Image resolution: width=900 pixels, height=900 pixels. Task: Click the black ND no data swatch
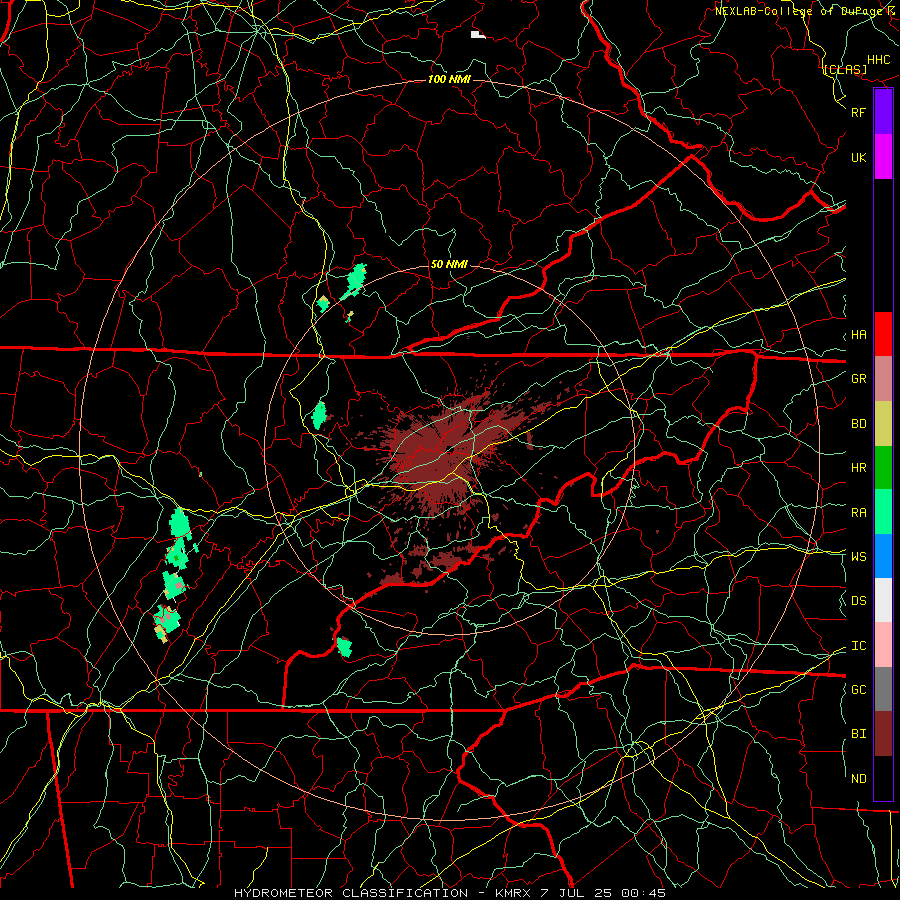pyautogui.click(x=883, y=778)
